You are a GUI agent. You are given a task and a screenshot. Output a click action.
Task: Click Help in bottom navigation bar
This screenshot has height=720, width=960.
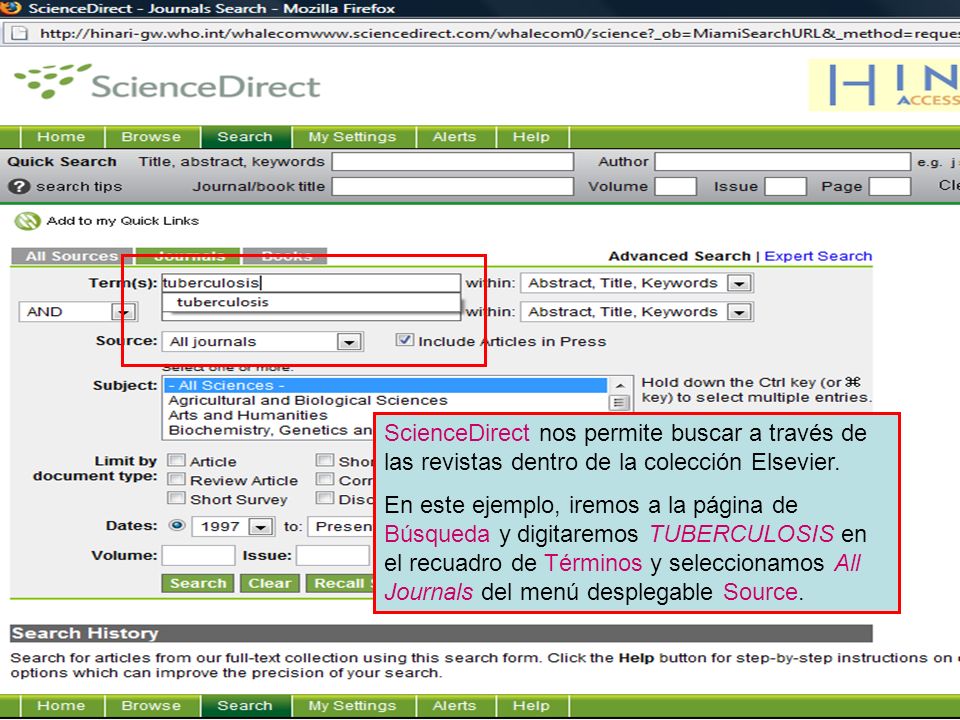531,705
